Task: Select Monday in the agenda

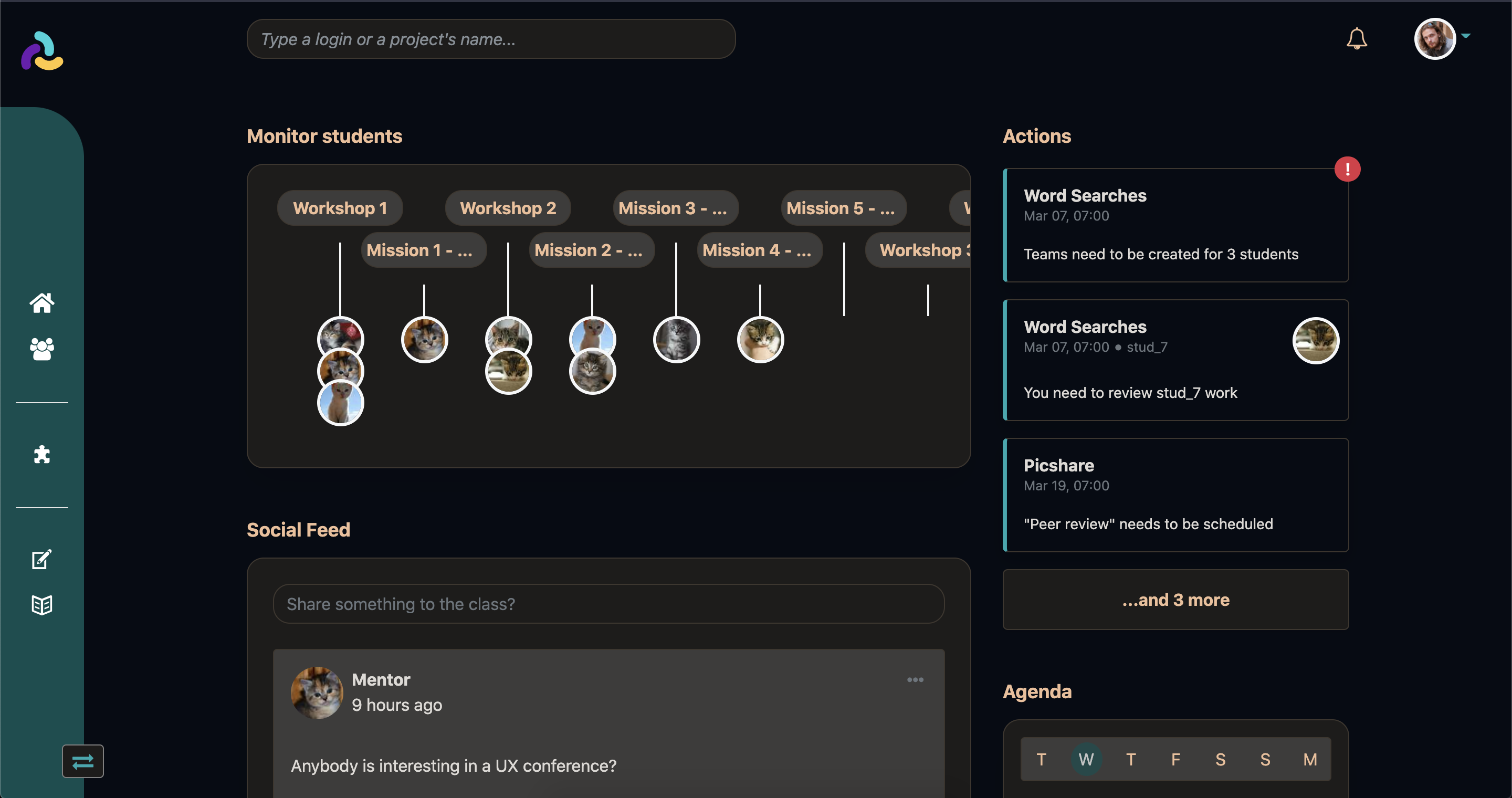Action: point(1310,759)
